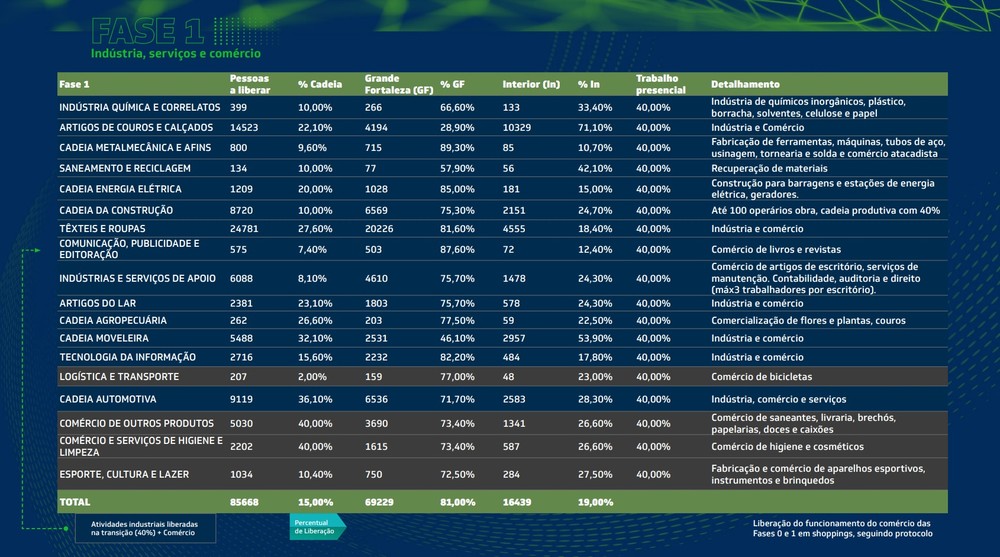Click the "Detalhamento" column header

745,84
